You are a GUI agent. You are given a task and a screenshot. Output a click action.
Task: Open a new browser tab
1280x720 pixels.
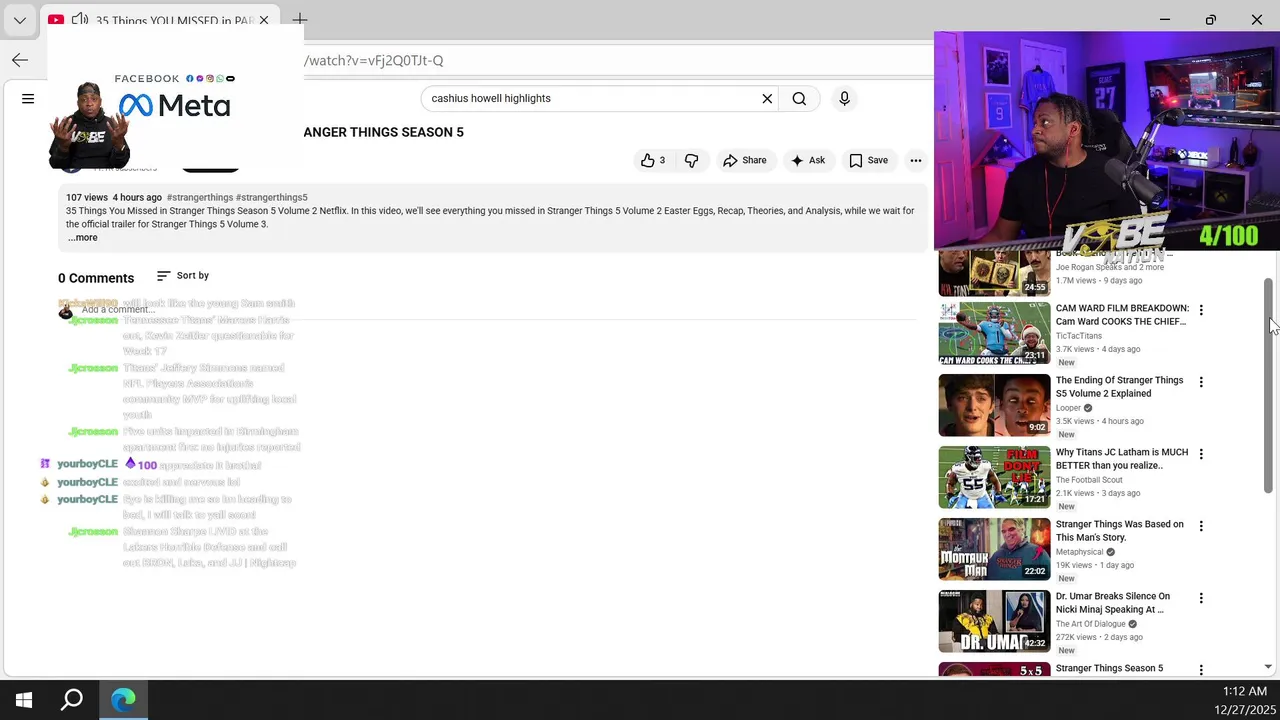(x=300, y=20)
